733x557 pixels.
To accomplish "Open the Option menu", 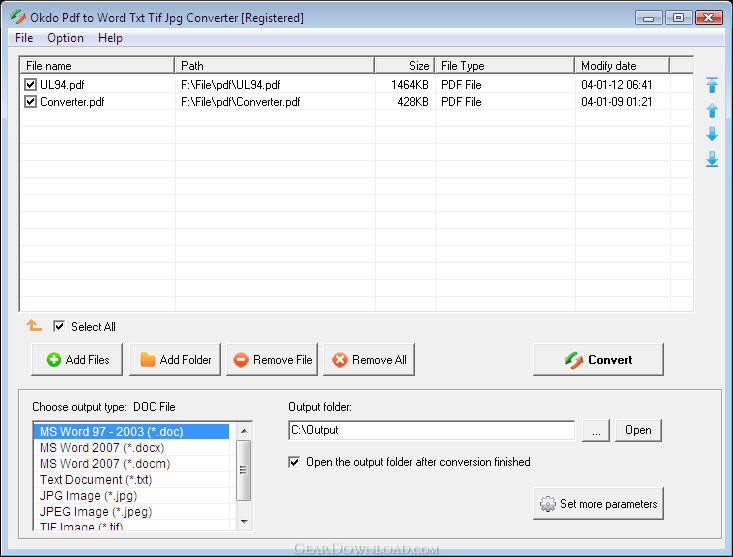I will 65,38.
